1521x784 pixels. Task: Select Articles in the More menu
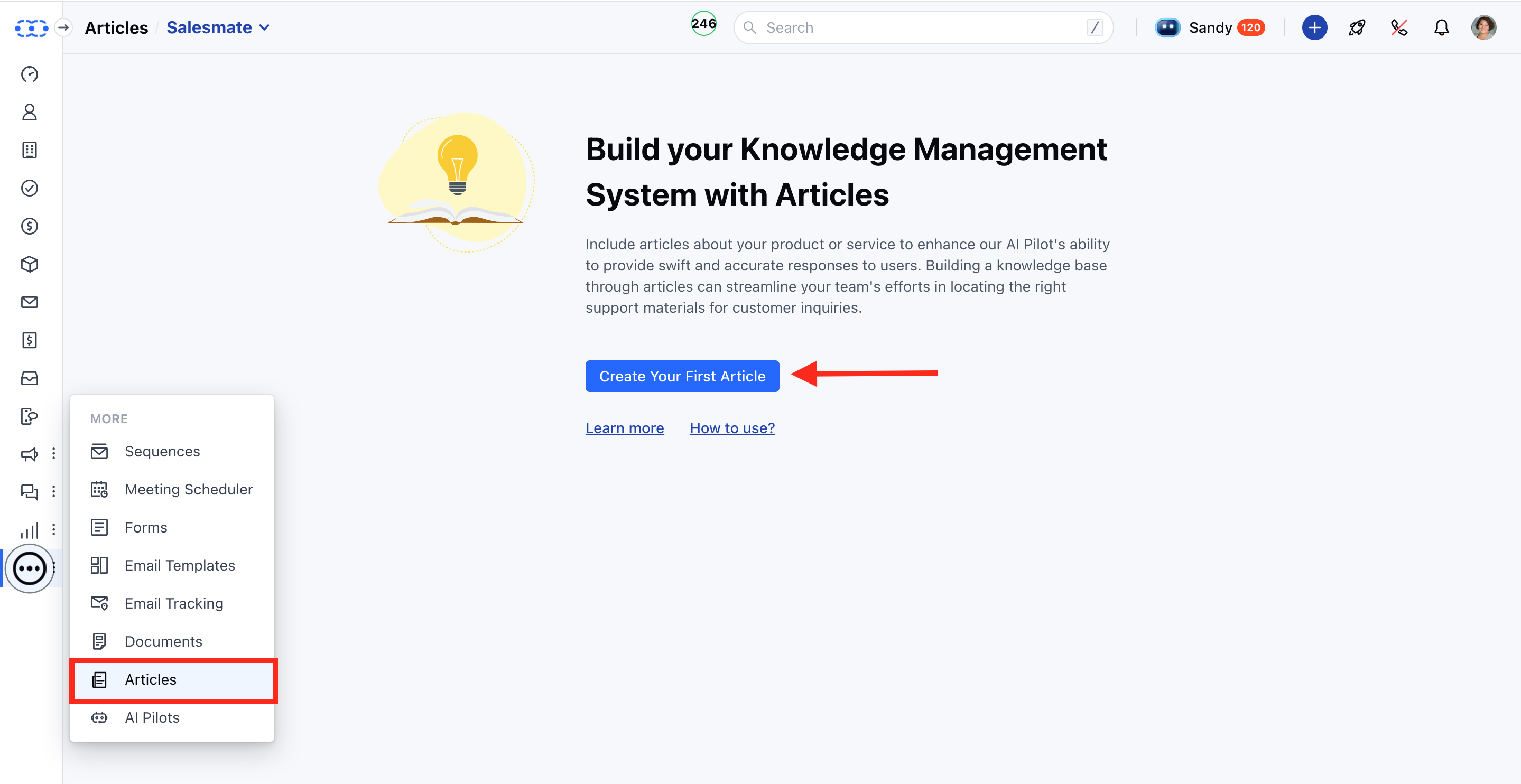click(x=172, y=679)
